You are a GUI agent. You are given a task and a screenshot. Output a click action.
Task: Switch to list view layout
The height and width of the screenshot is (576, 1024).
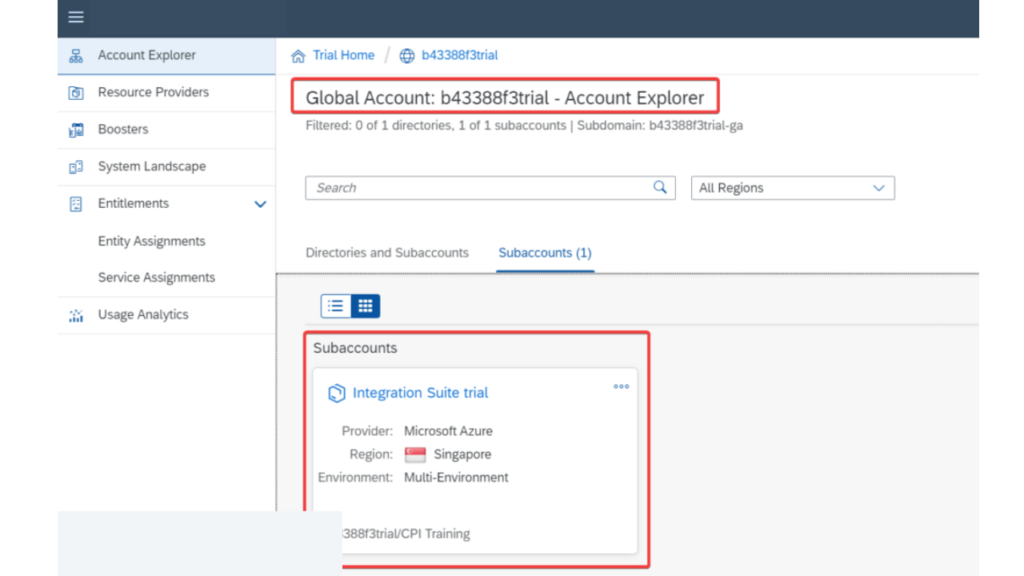point(336,306)
